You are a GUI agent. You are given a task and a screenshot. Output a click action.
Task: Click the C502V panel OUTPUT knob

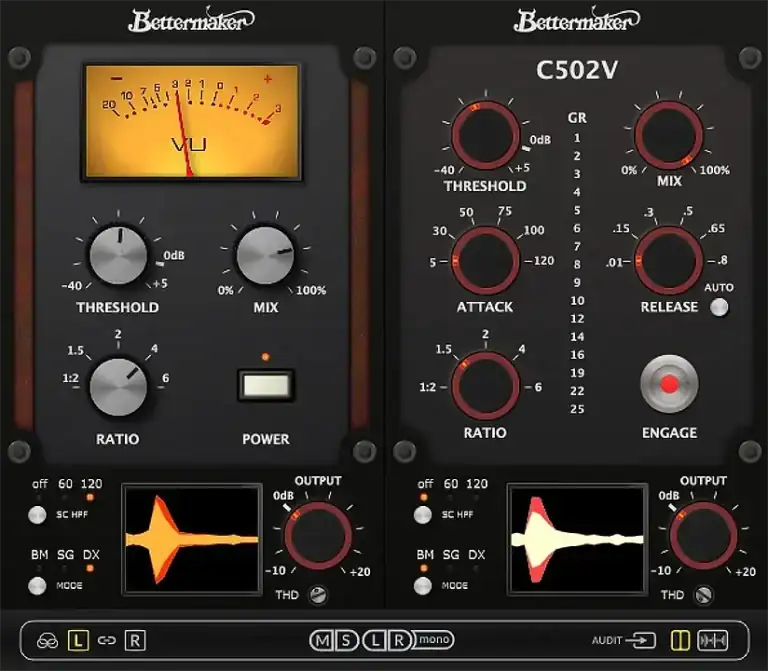tap(703, 535)
